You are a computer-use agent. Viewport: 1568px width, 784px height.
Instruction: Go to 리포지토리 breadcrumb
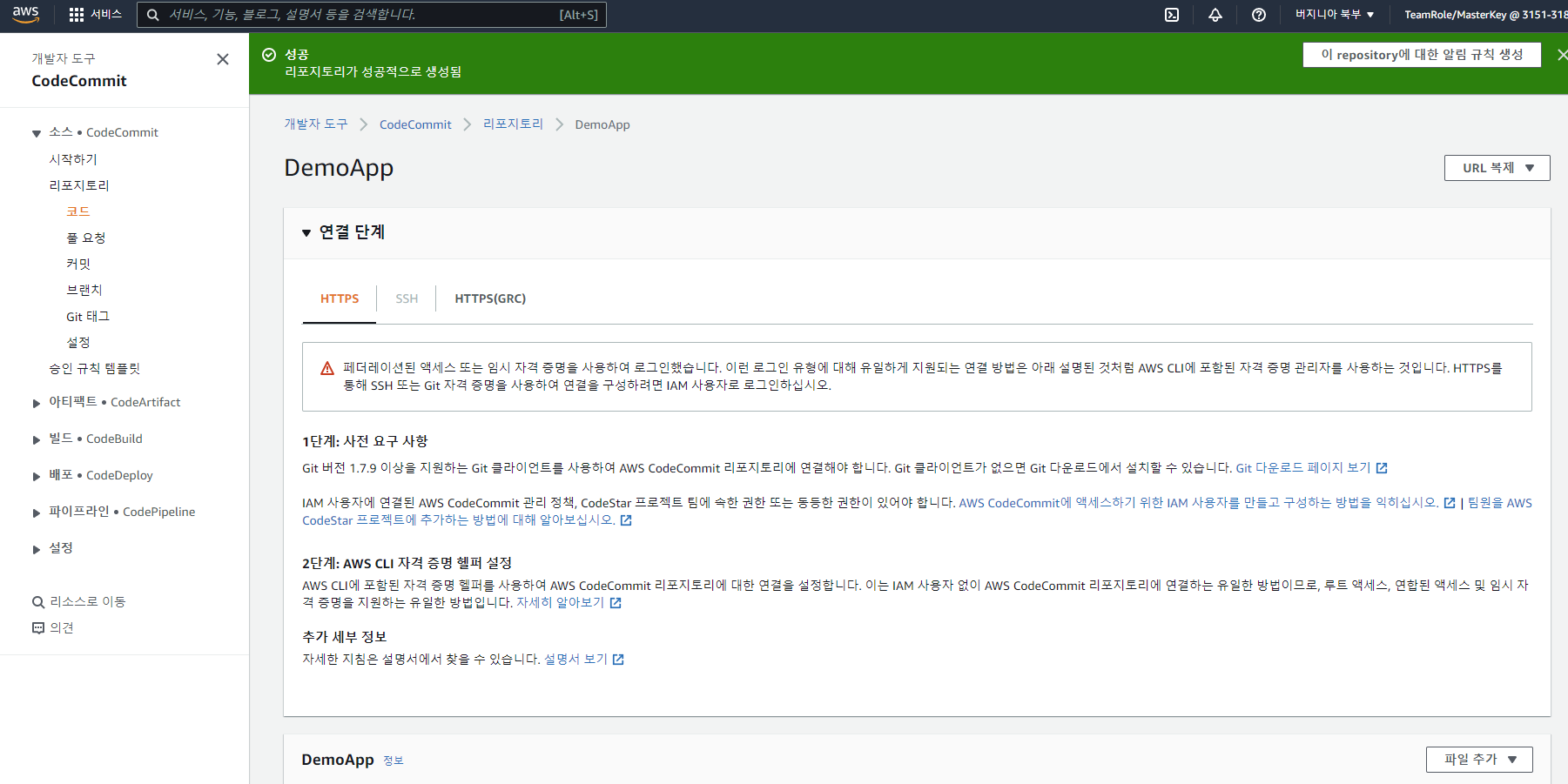pos(514,124)
